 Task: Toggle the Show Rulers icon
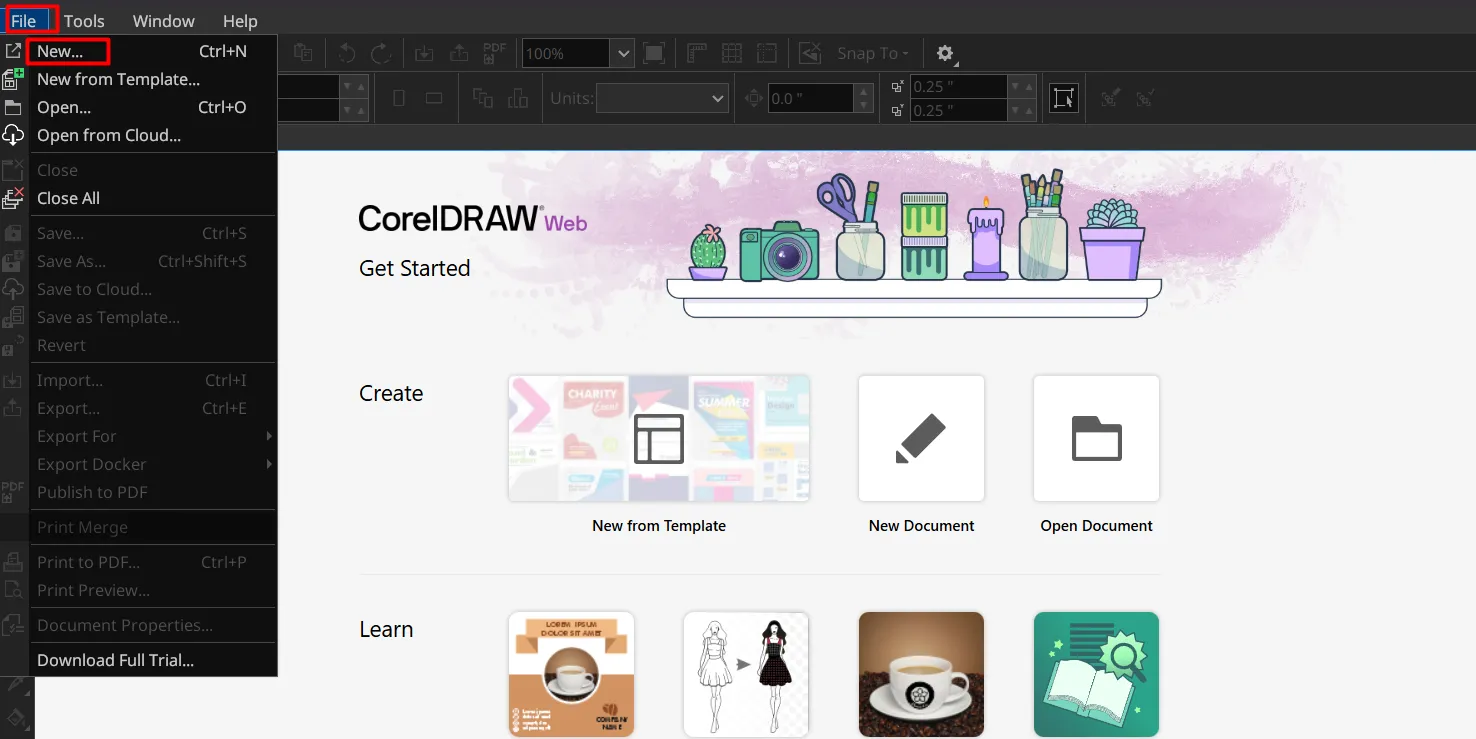697,54
